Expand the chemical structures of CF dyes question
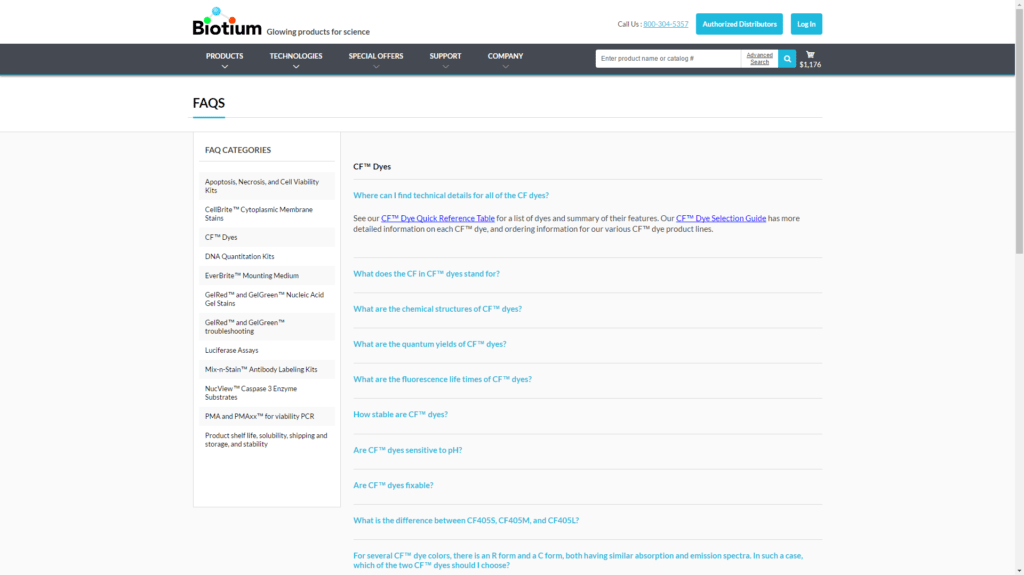 [x=438, y=309]
